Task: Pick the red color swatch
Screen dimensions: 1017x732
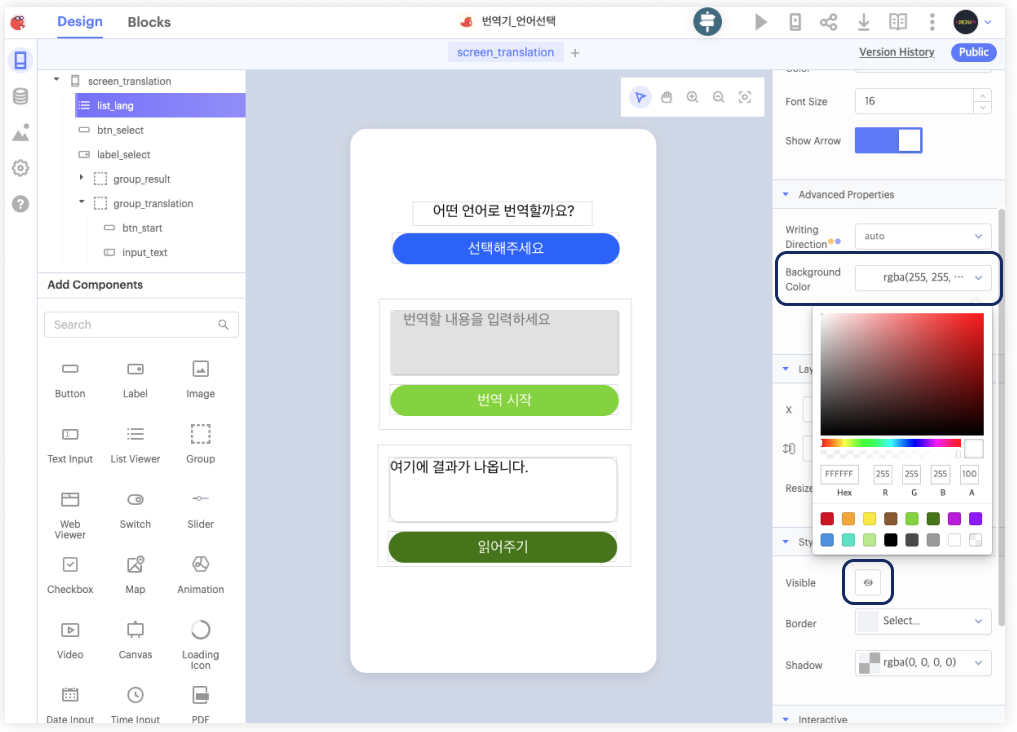Action: [827, 519]
